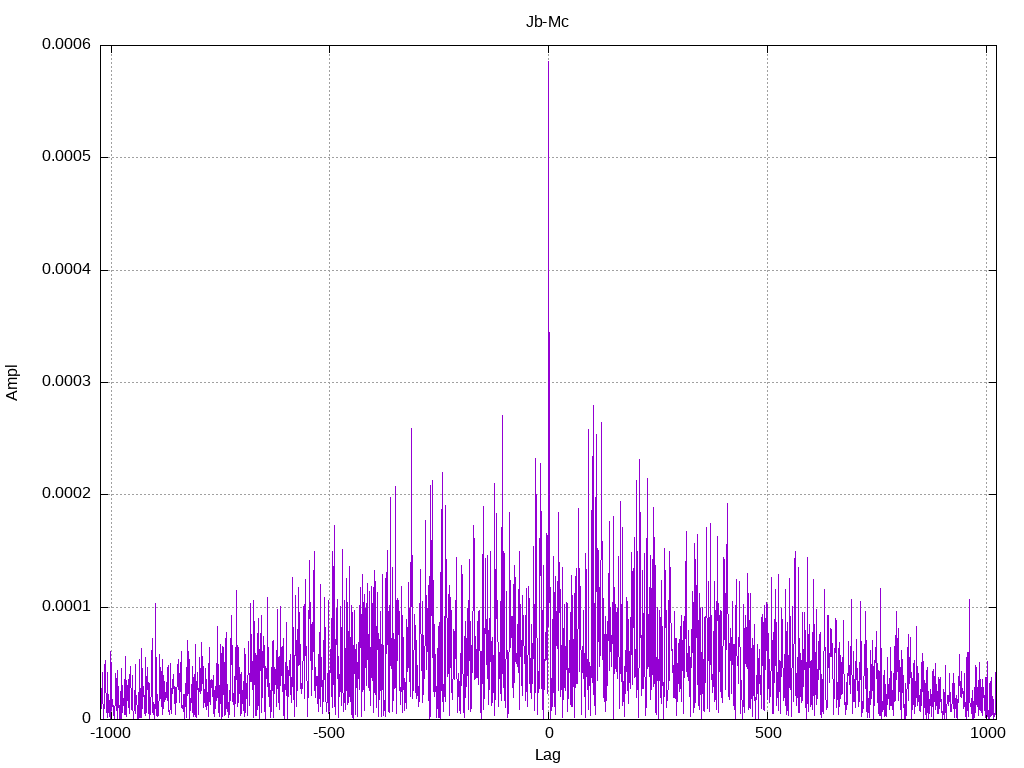Click the y-axis tick label 0.0004
This screenshot has height=768, width=1024.
click(66, 269)
